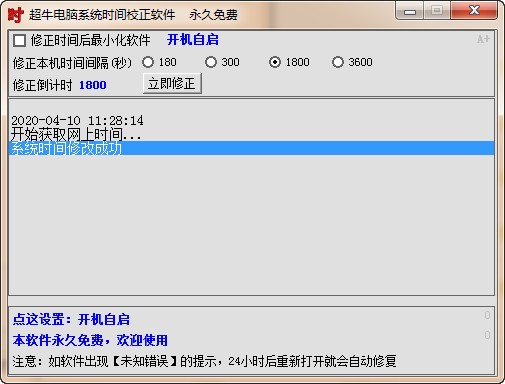The height and width of the screenshot is (384, 505).
Task: Close the time correction software window
Action: (x=474, y=11)
